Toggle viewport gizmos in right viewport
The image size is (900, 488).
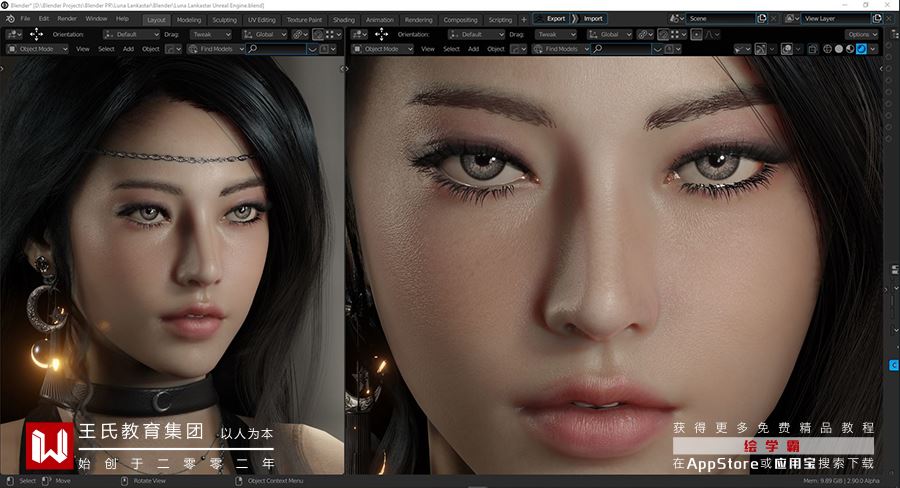click(x=761, y=49)
